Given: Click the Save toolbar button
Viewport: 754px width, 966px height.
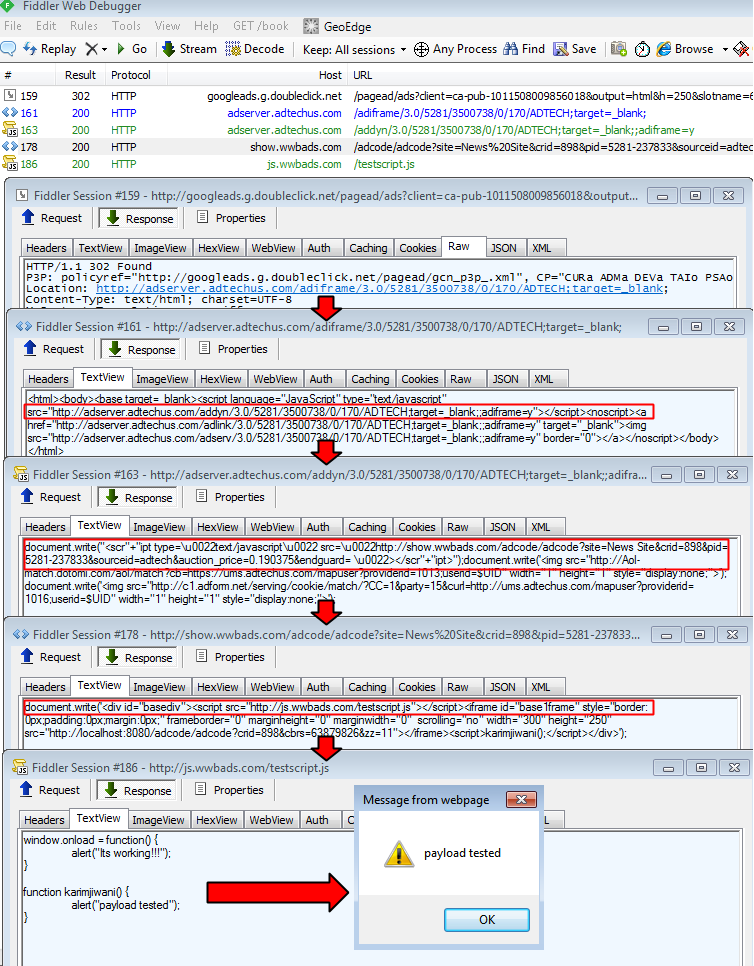Looking at the screenshot, I should tap(575, 49).
